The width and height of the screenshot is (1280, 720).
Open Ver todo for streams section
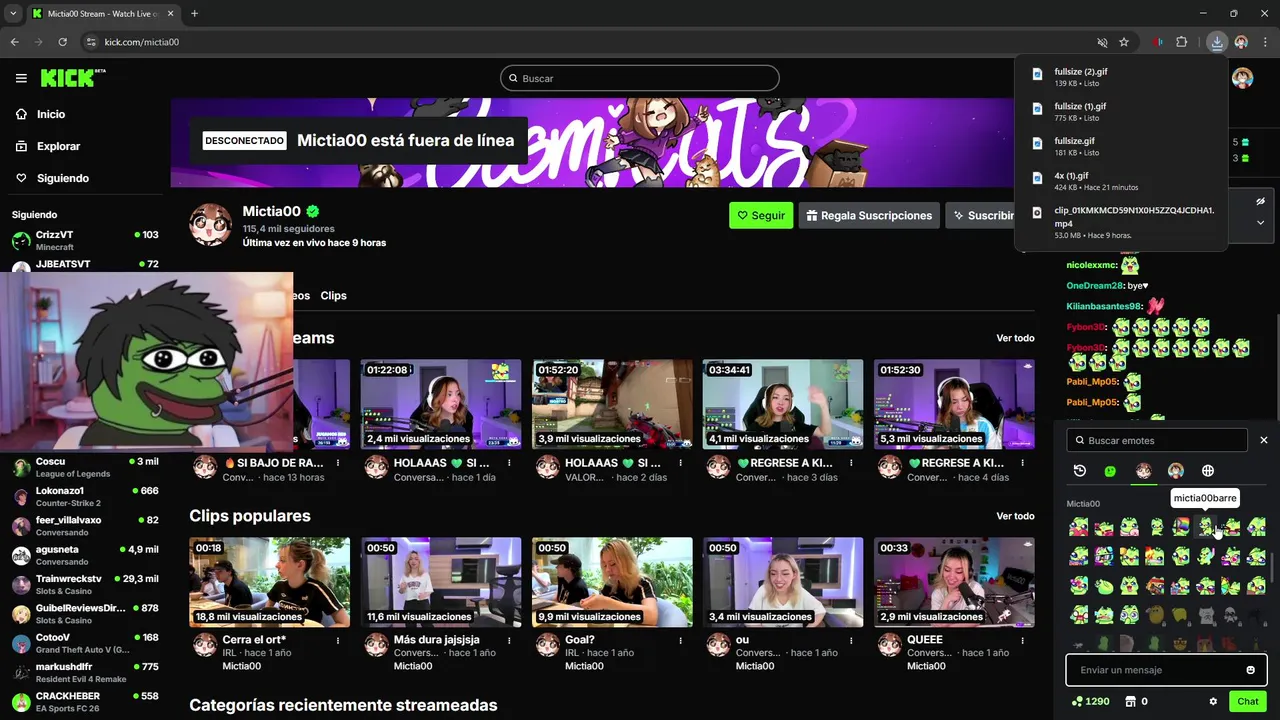1015,338
